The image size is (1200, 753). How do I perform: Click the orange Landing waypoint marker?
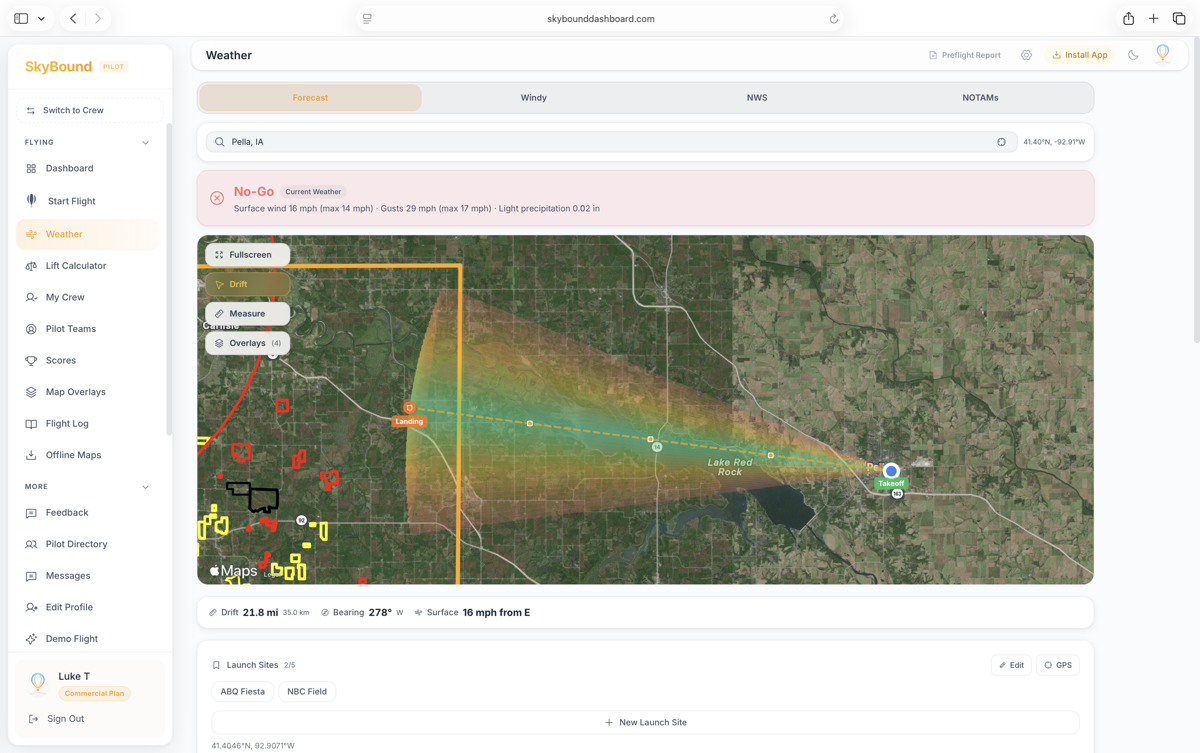(x=409, y=408)
